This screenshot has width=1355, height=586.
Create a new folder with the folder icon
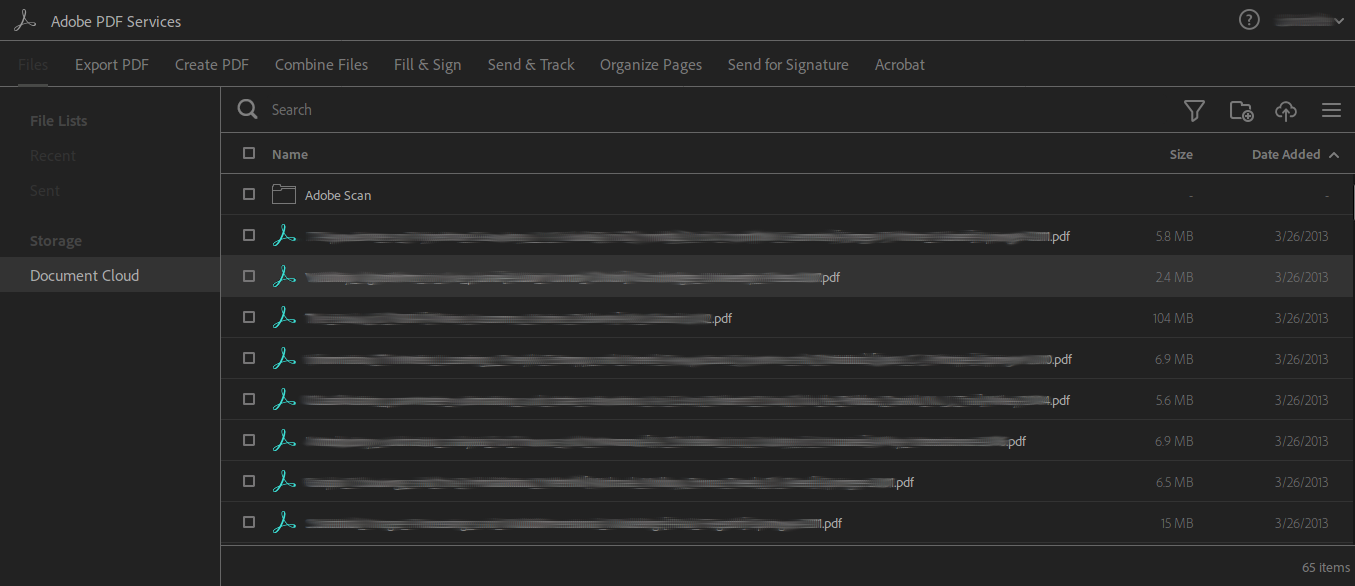coord(1241,111)
